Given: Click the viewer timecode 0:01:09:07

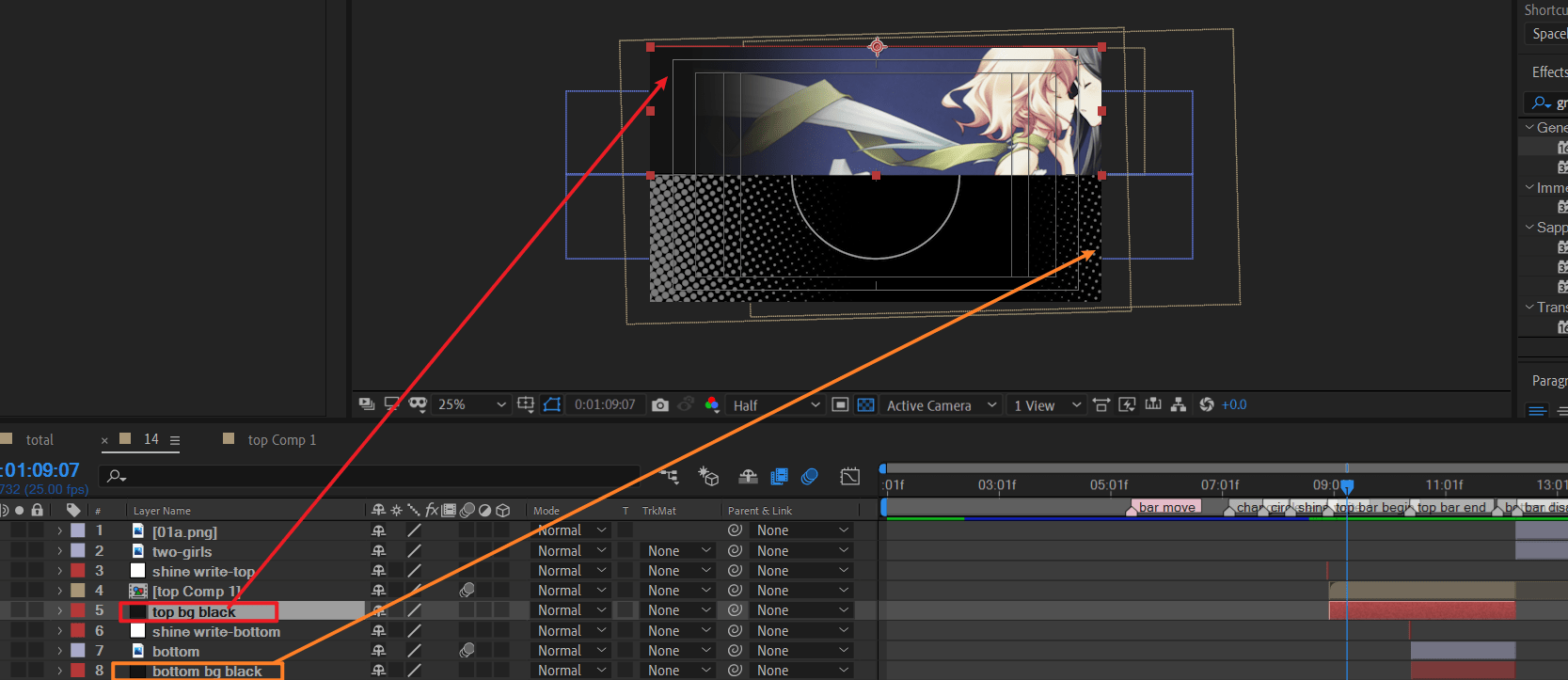Looking at the screenshot, I should [605, 404].
